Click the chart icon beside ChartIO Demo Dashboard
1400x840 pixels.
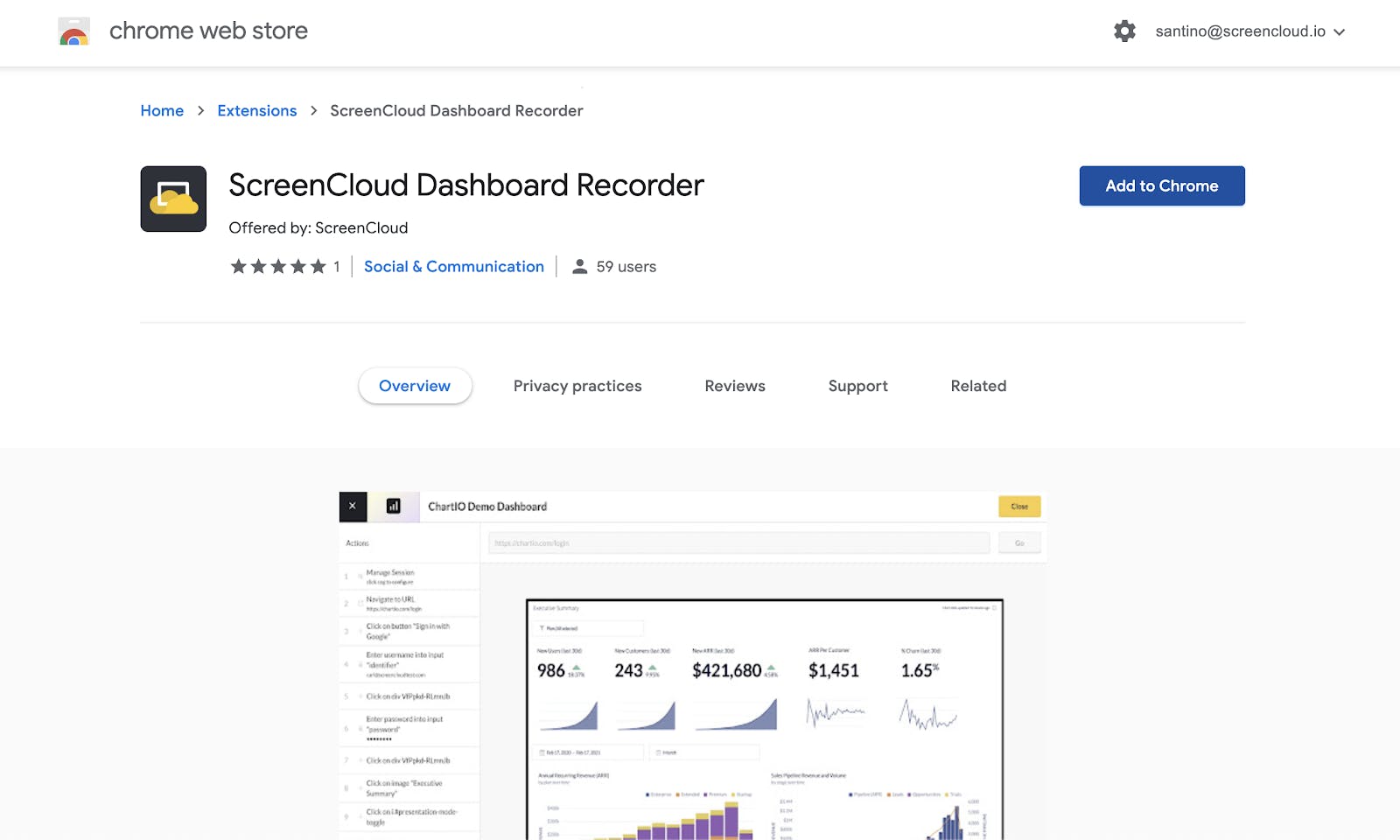click(394, 507)
